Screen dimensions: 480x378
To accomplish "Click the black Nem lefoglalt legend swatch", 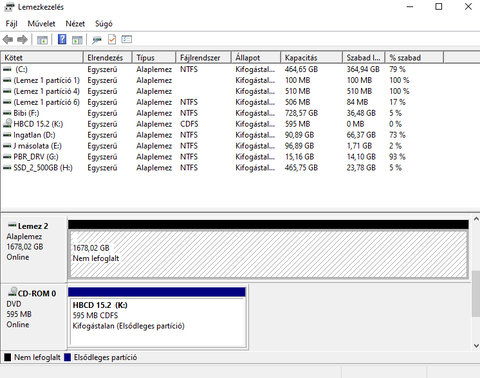I will pos(7,357).
